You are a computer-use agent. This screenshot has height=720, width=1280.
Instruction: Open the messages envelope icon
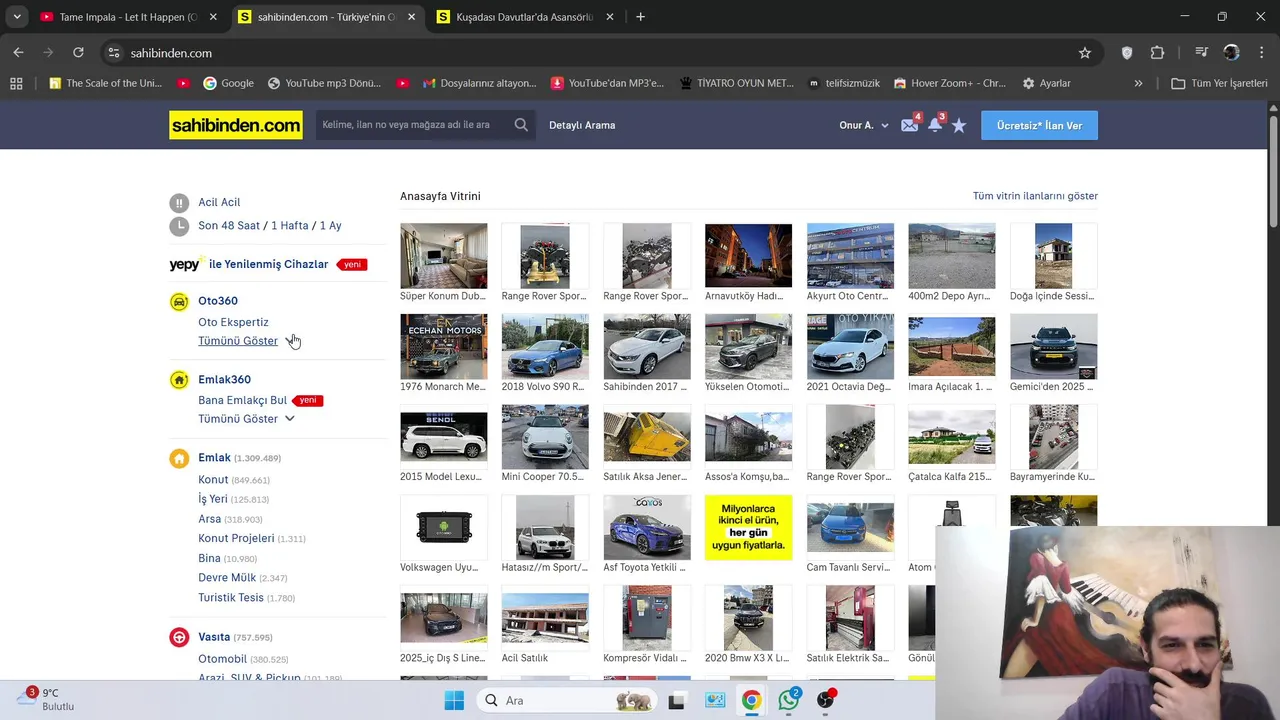coord(909,125)
